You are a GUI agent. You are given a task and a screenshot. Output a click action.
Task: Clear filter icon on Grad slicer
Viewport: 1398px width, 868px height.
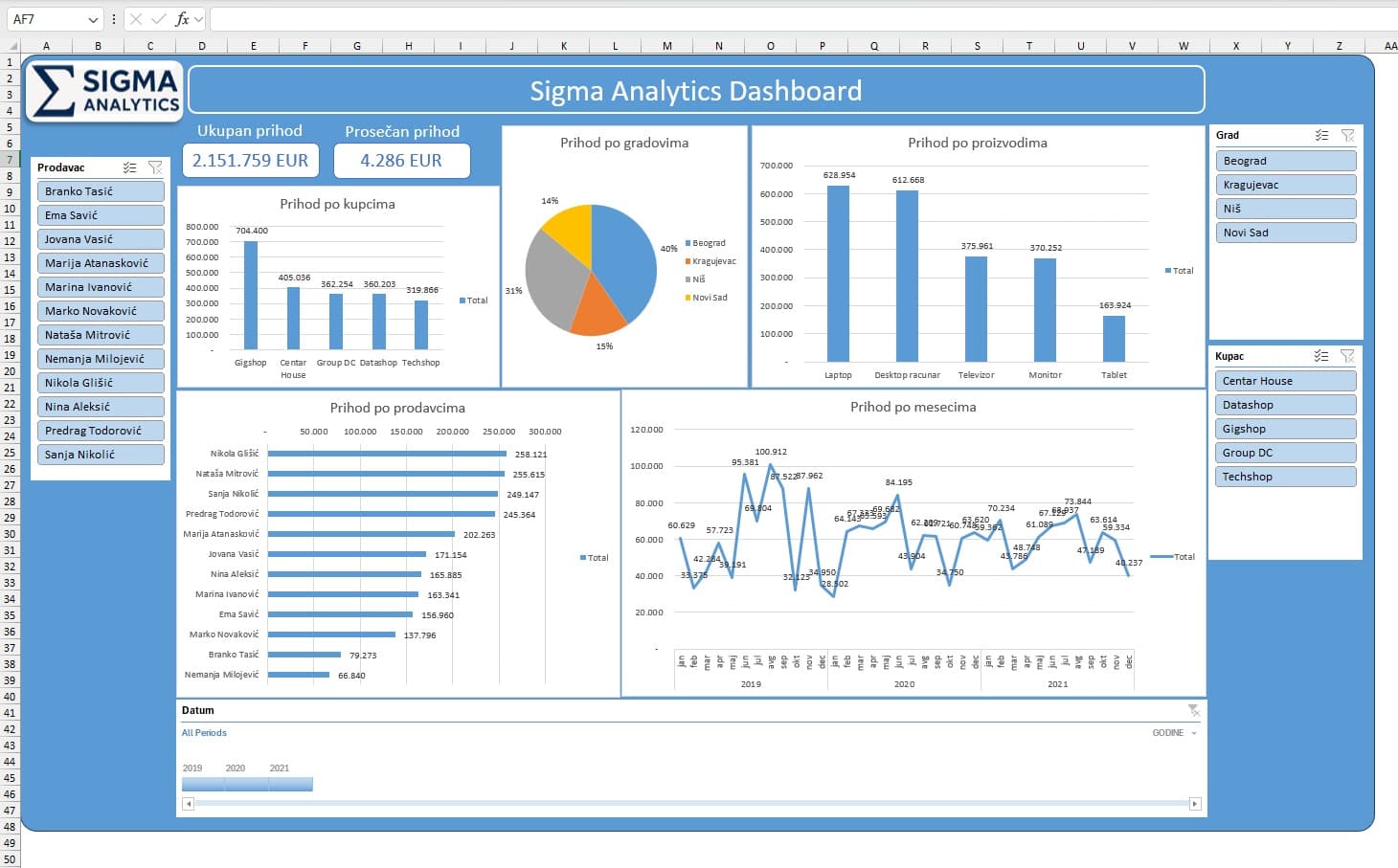(x=1347, y=135)
